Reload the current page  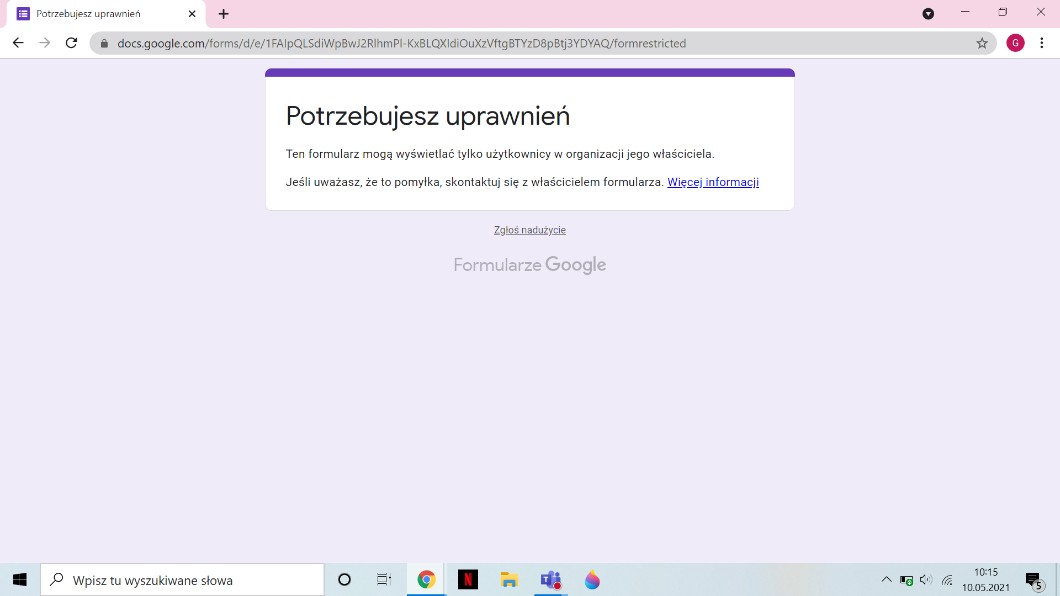(71, 43)
